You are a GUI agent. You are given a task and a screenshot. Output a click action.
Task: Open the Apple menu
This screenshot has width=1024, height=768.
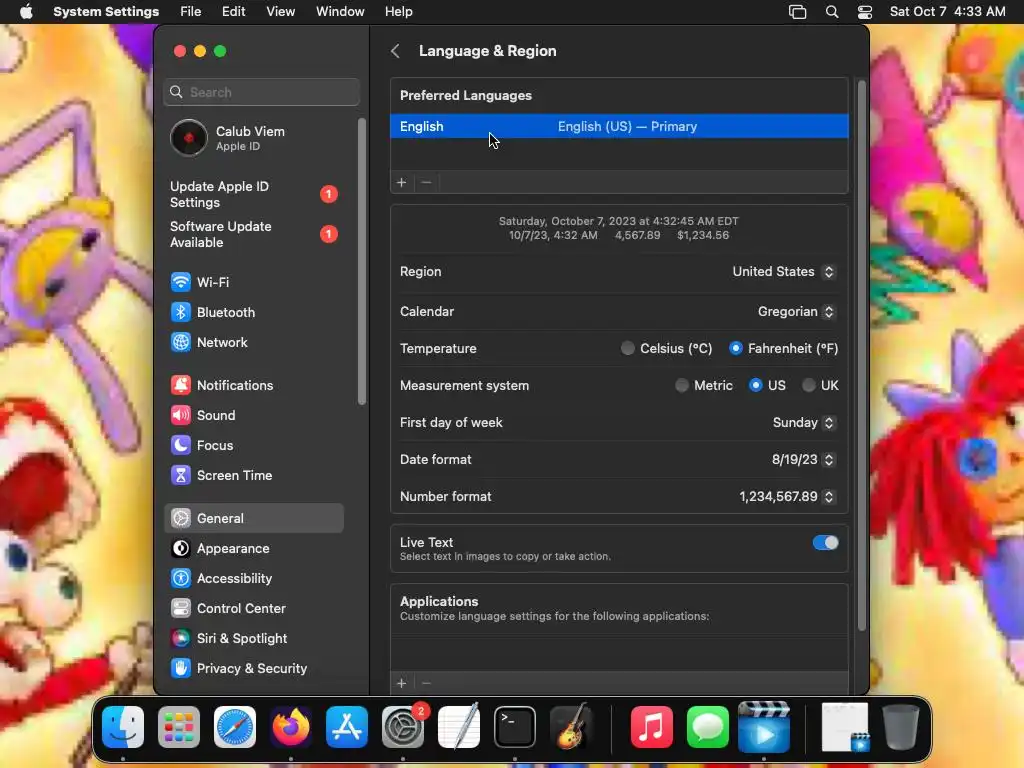(x=26, y=12)
